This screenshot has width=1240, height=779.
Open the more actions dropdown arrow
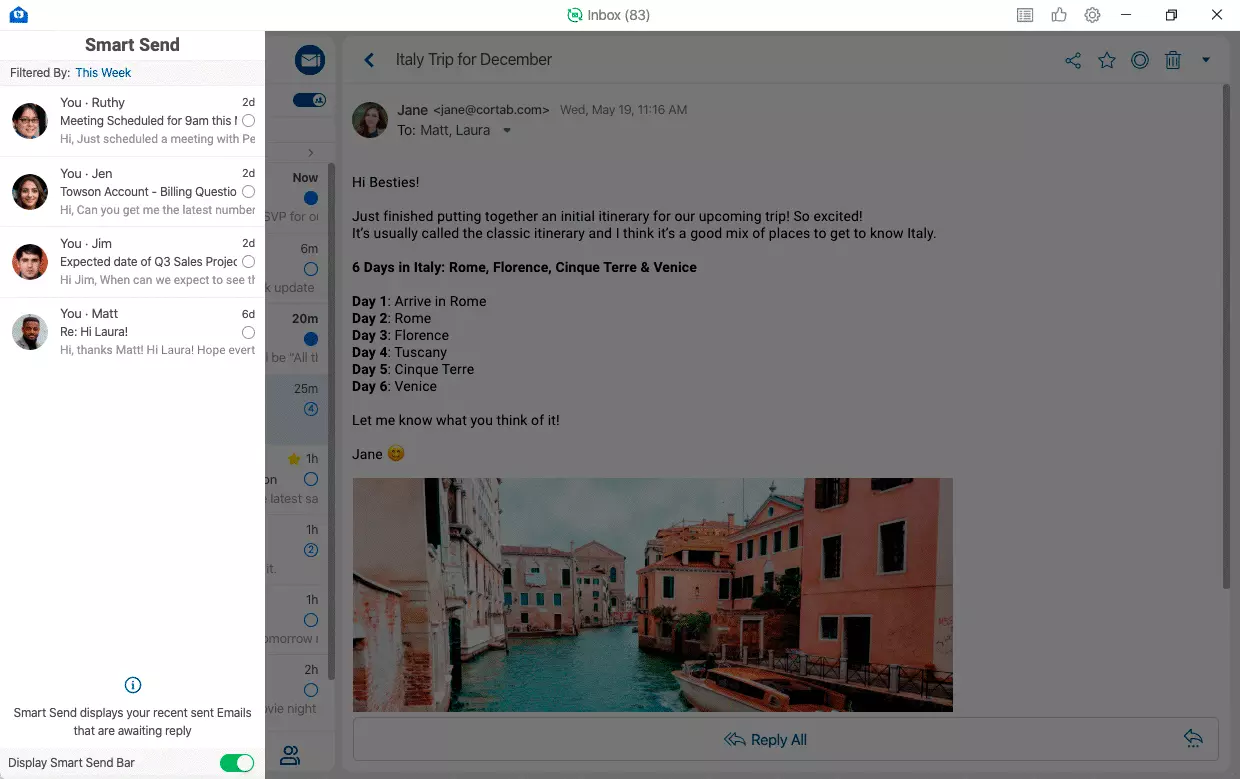tap(1205, 60)
